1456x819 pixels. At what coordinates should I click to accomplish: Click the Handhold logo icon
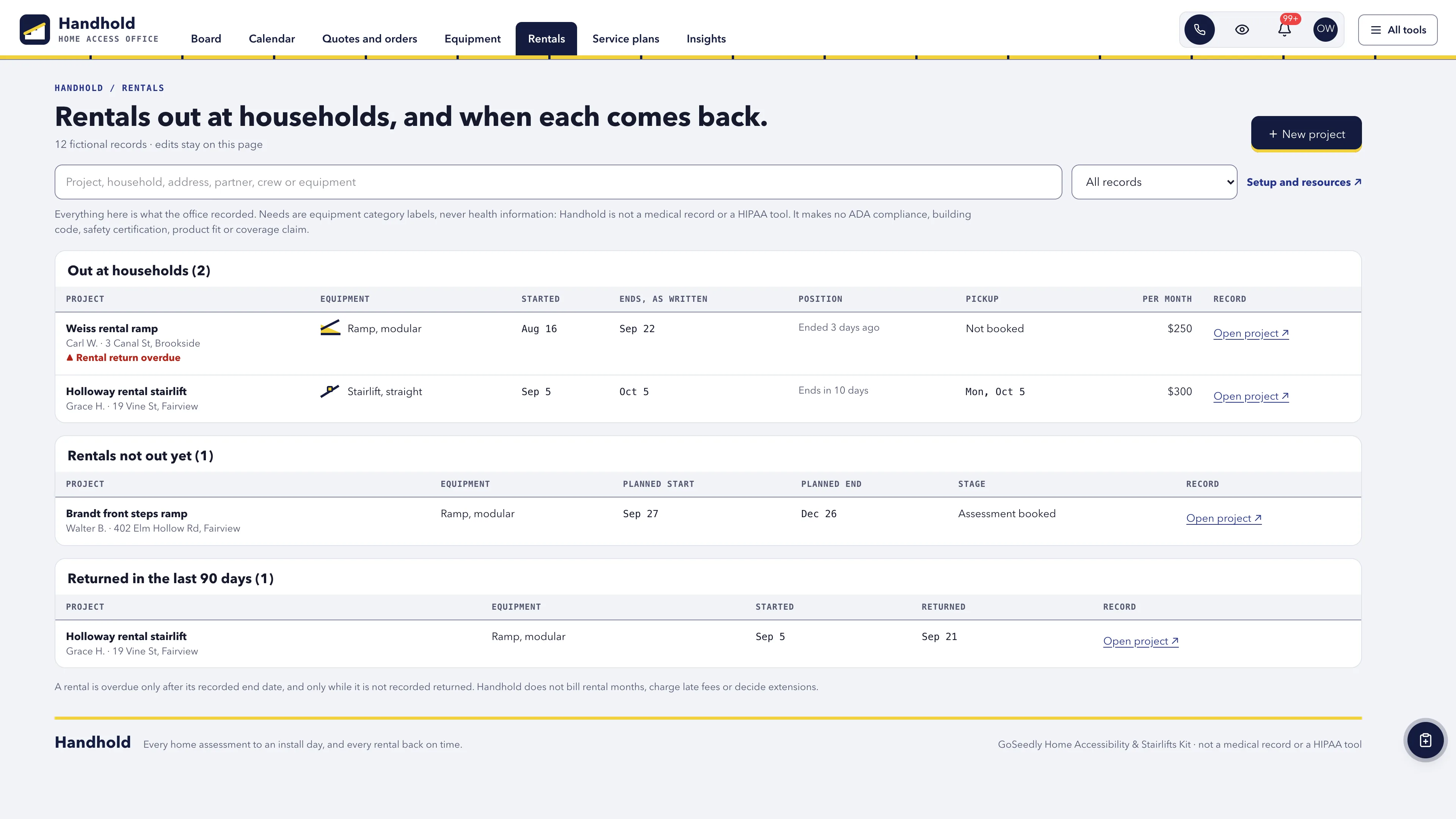[x=35, y=30]
